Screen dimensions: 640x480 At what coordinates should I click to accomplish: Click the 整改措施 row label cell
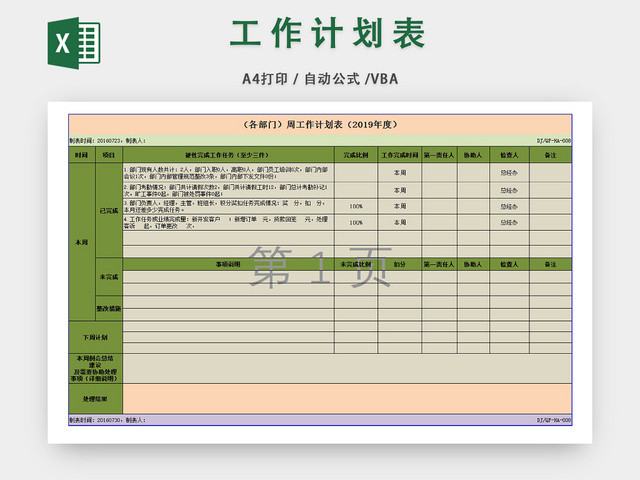[x=109, y=309]
